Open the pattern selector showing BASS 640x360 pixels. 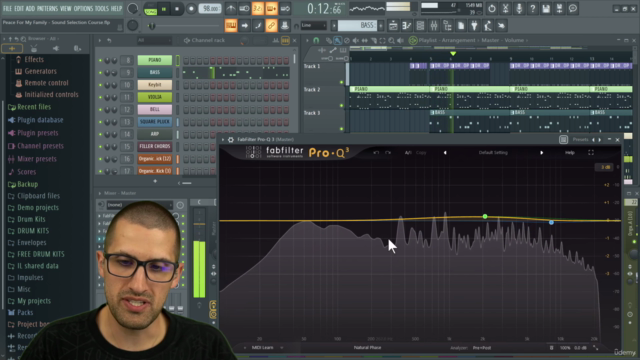point(358,26)
